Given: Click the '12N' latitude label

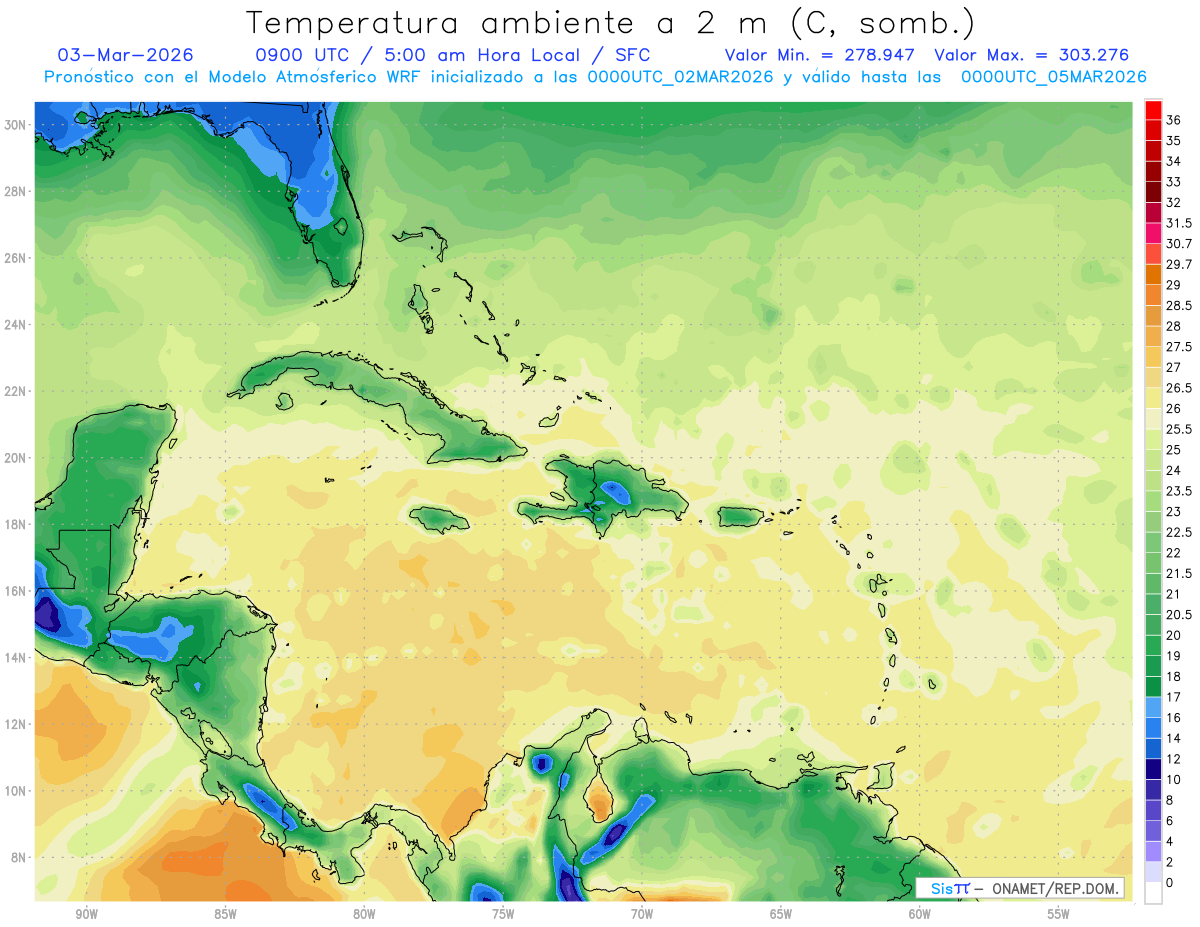Looking at the screenshot, I should [x=17, y=724].
